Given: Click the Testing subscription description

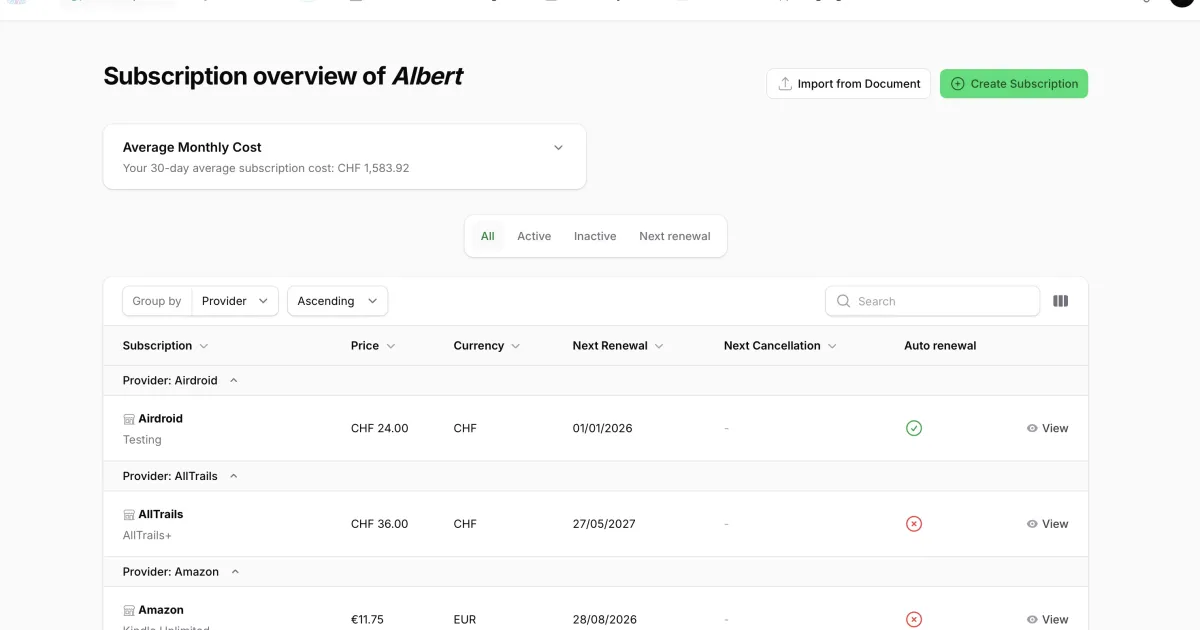Looking at the screenshot, I should point(142,440).
